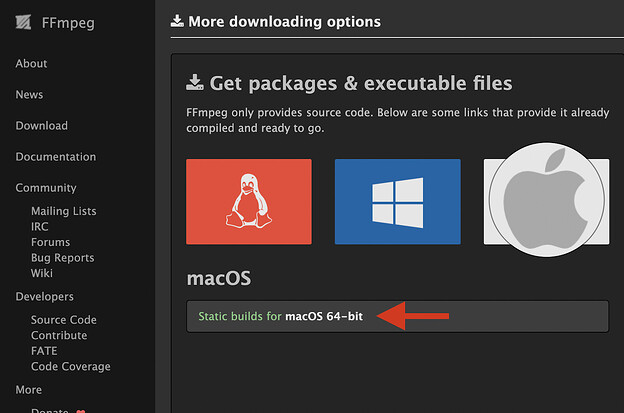The width and height of the screenshot is (624, 413).
Task: Click the FFmpeg logo icon
Action: 23,22
